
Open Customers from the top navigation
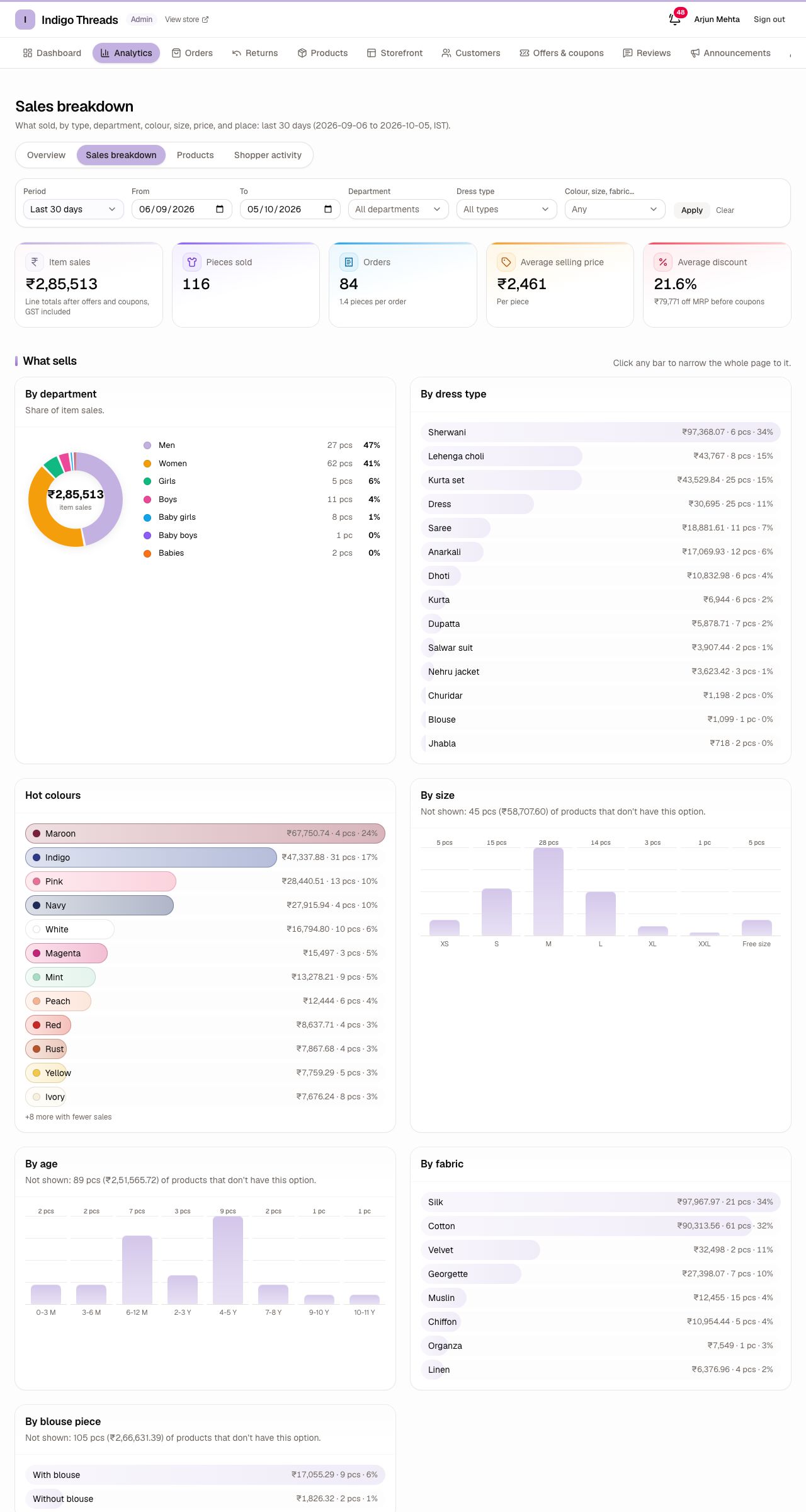click(x=471, y=53)
